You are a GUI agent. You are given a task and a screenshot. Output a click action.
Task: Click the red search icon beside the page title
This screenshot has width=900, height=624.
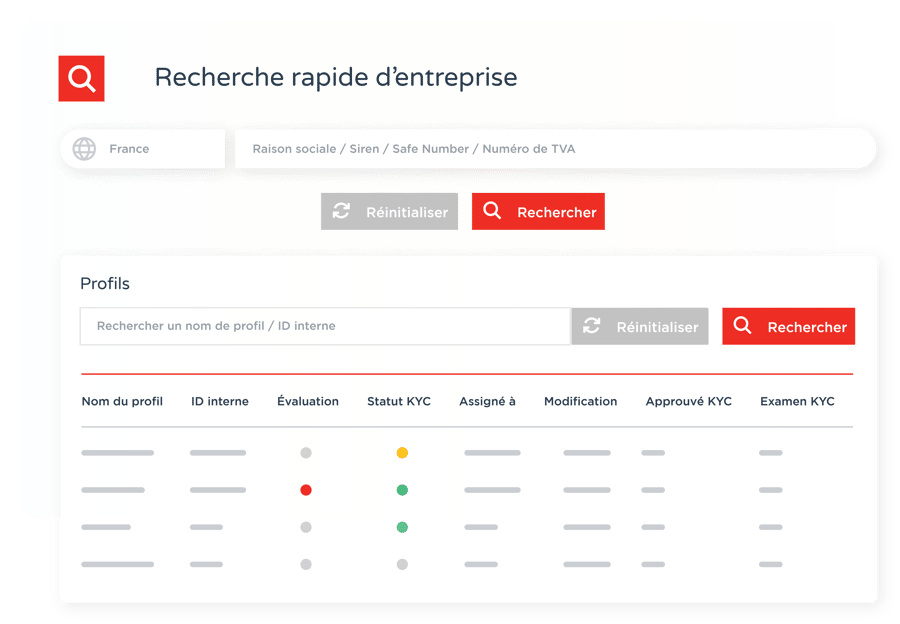pyautogui.click(x=81, y=79)
